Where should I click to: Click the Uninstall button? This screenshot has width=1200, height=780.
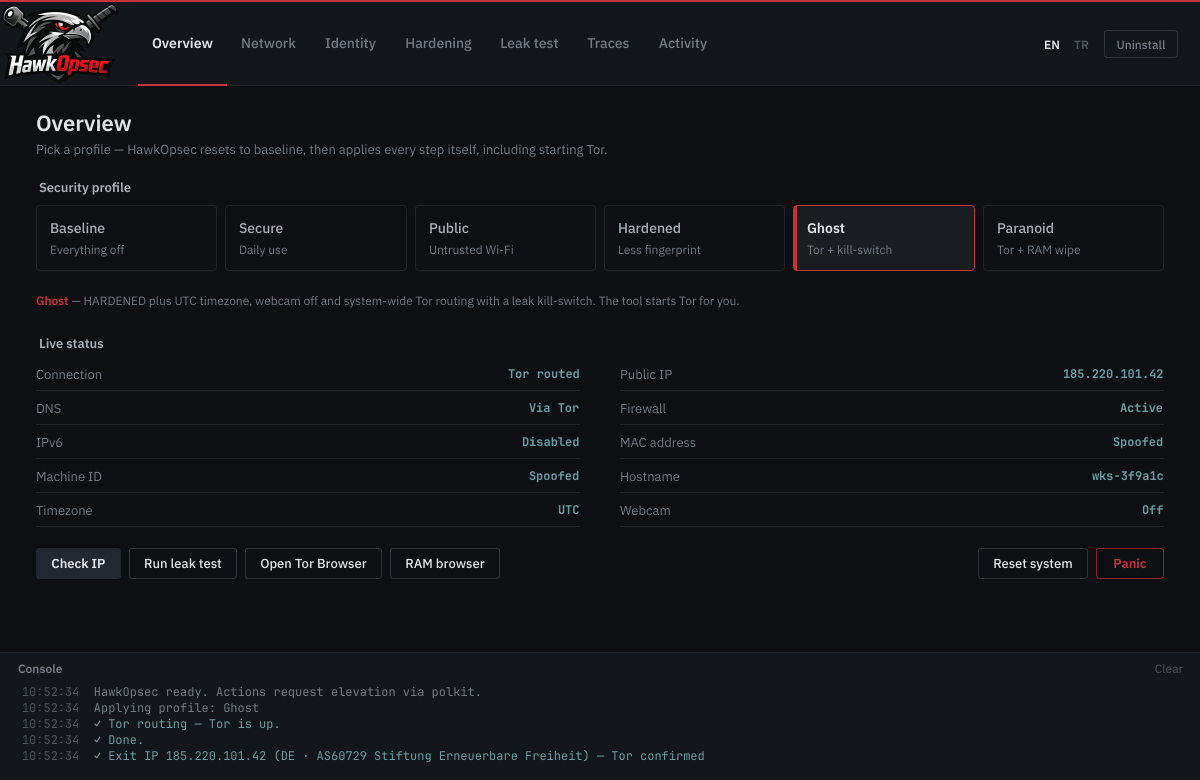1141,45
